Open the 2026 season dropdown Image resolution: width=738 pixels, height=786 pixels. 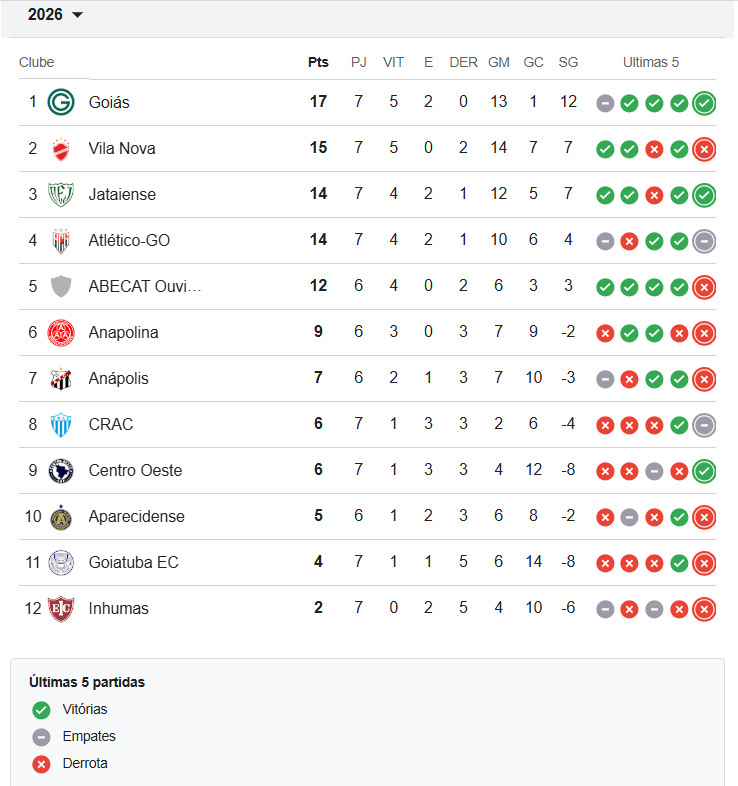click(x=55, y=15)
